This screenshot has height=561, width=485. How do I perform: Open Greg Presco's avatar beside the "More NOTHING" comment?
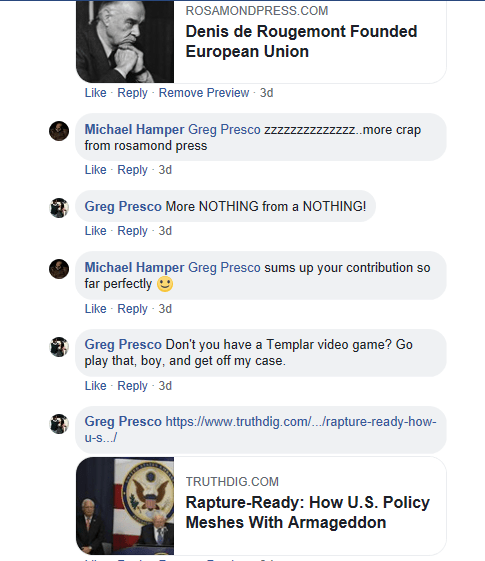[59, 208]
